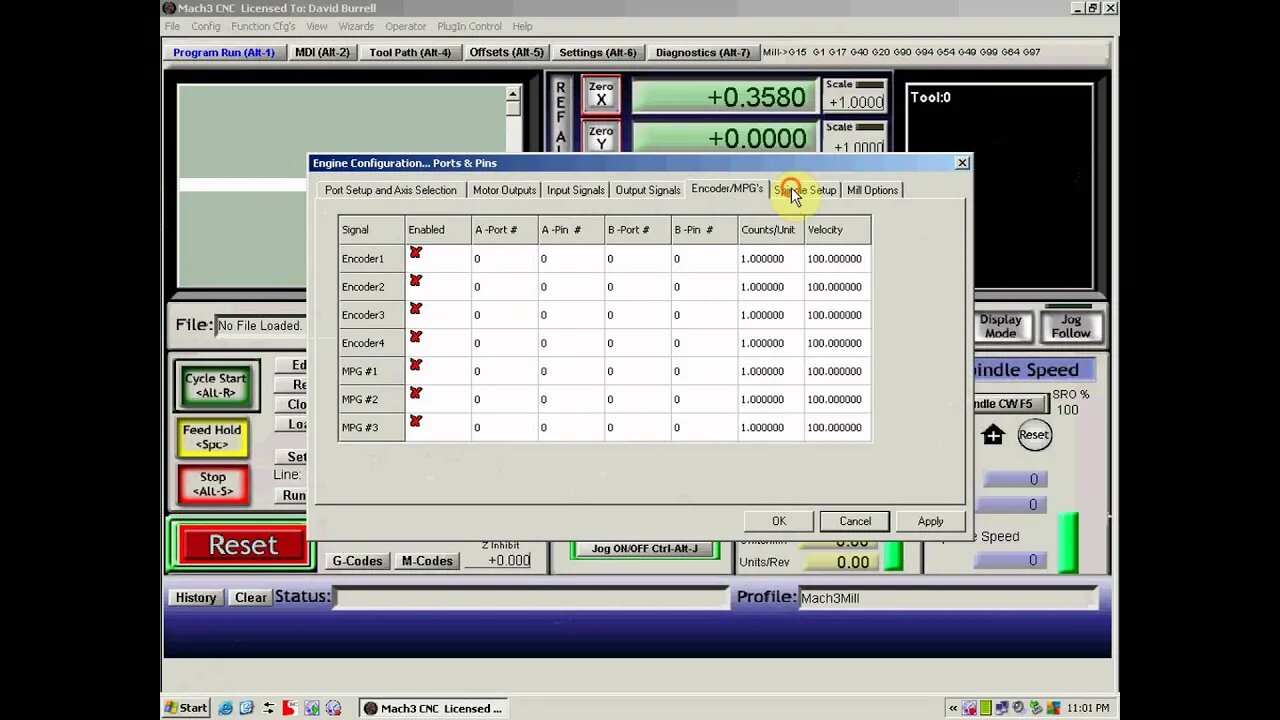The height and width of the screenshot is (720, 1280).
Task: Click Encoder1 Counts/Unit cell 1.000000
Action: point(771,258)
